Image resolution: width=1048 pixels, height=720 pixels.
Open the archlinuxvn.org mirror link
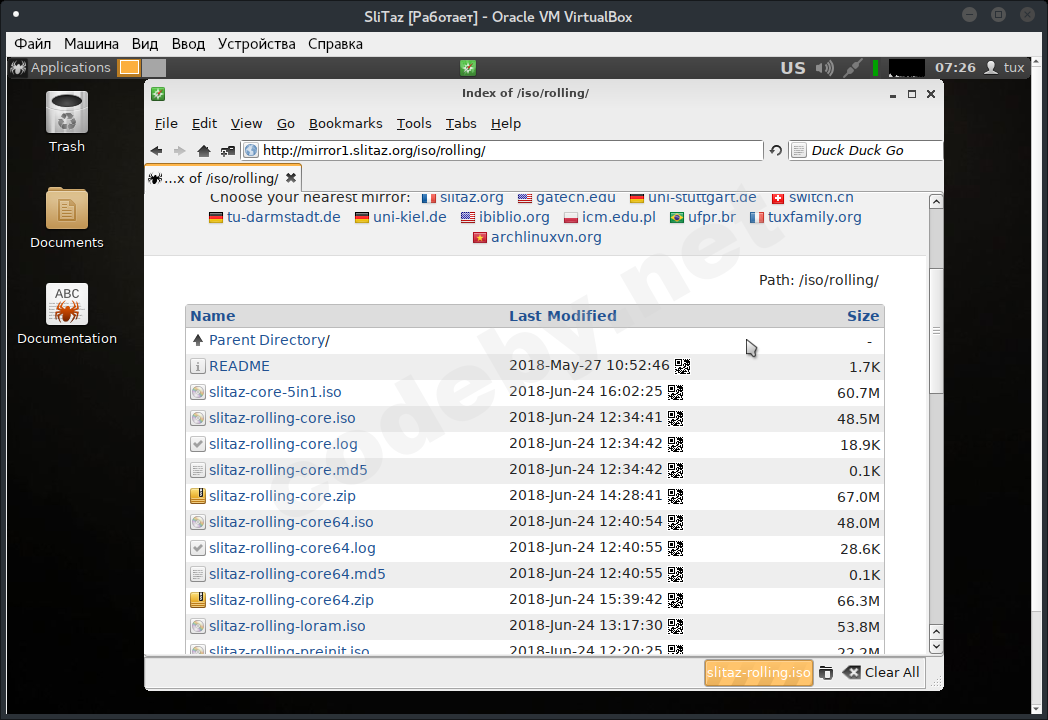[546, 237]
